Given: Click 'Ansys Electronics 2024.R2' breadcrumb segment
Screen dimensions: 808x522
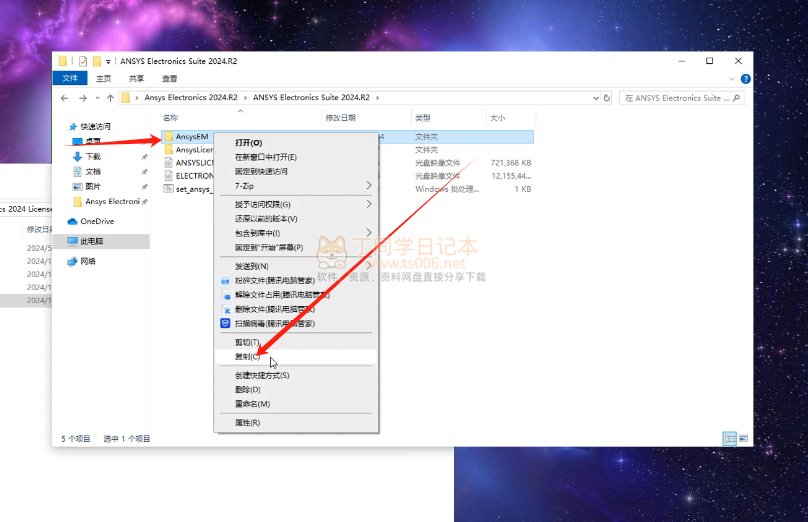Looking at the screenshot, I should [190, 98].
